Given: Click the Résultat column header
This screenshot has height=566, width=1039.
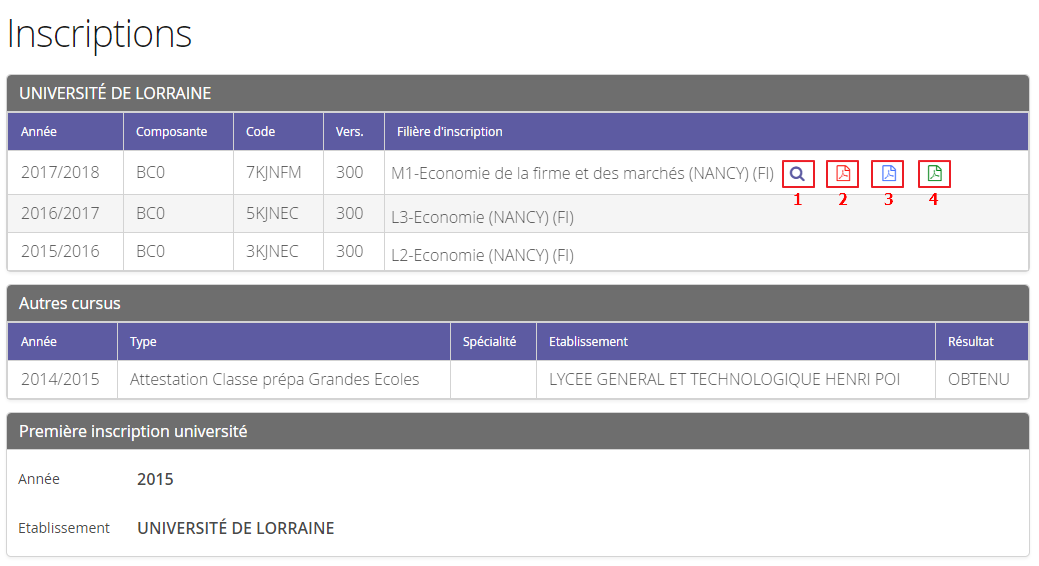Looking at the screenshot, I should coord(970,342).
